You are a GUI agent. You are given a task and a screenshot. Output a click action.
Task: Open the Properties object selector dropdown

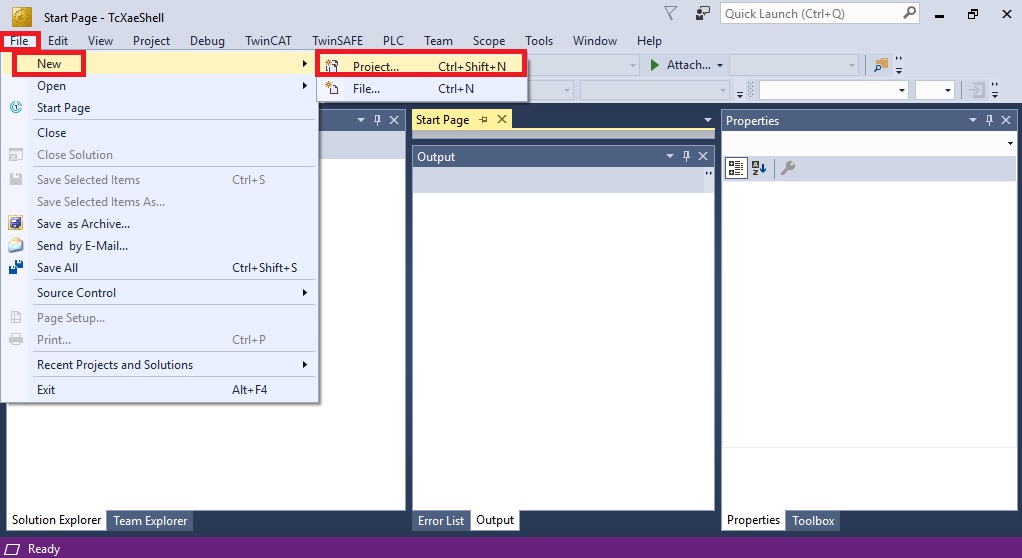[1010, 143]
